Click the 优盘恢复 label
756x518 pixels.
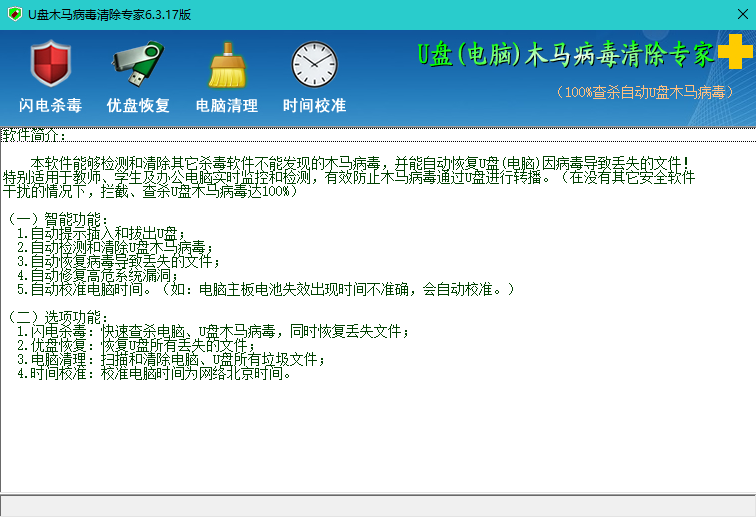pos(138,105)
